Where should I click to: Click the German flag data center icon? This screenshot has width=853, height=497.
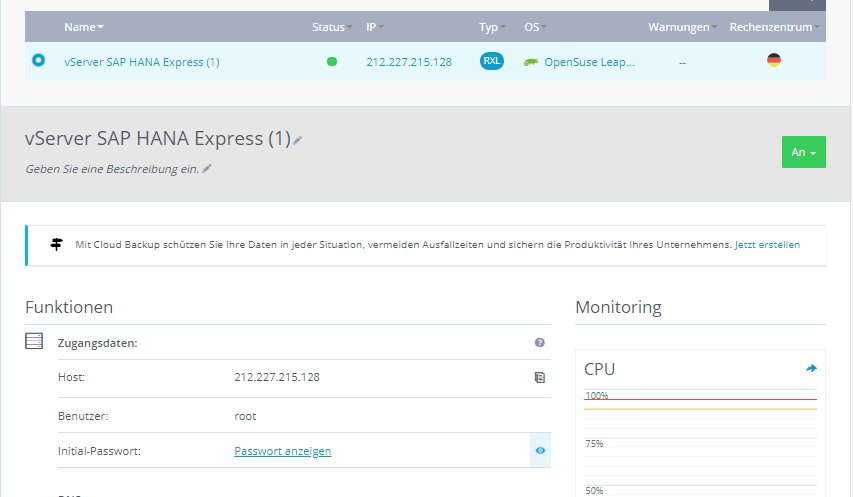774,60
